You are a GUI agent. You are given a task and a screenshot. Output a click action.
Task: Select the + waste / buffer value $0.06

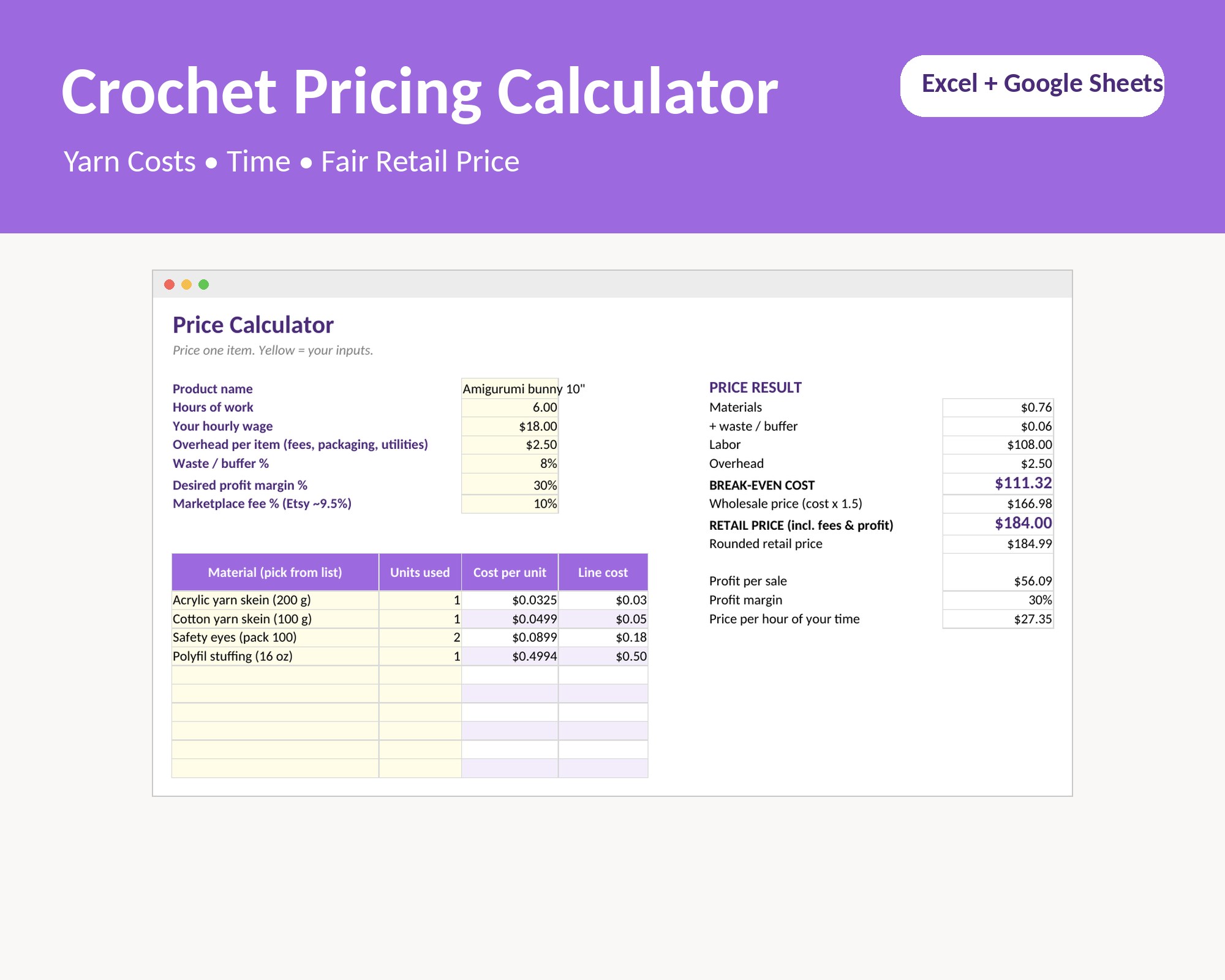[998, 426]
